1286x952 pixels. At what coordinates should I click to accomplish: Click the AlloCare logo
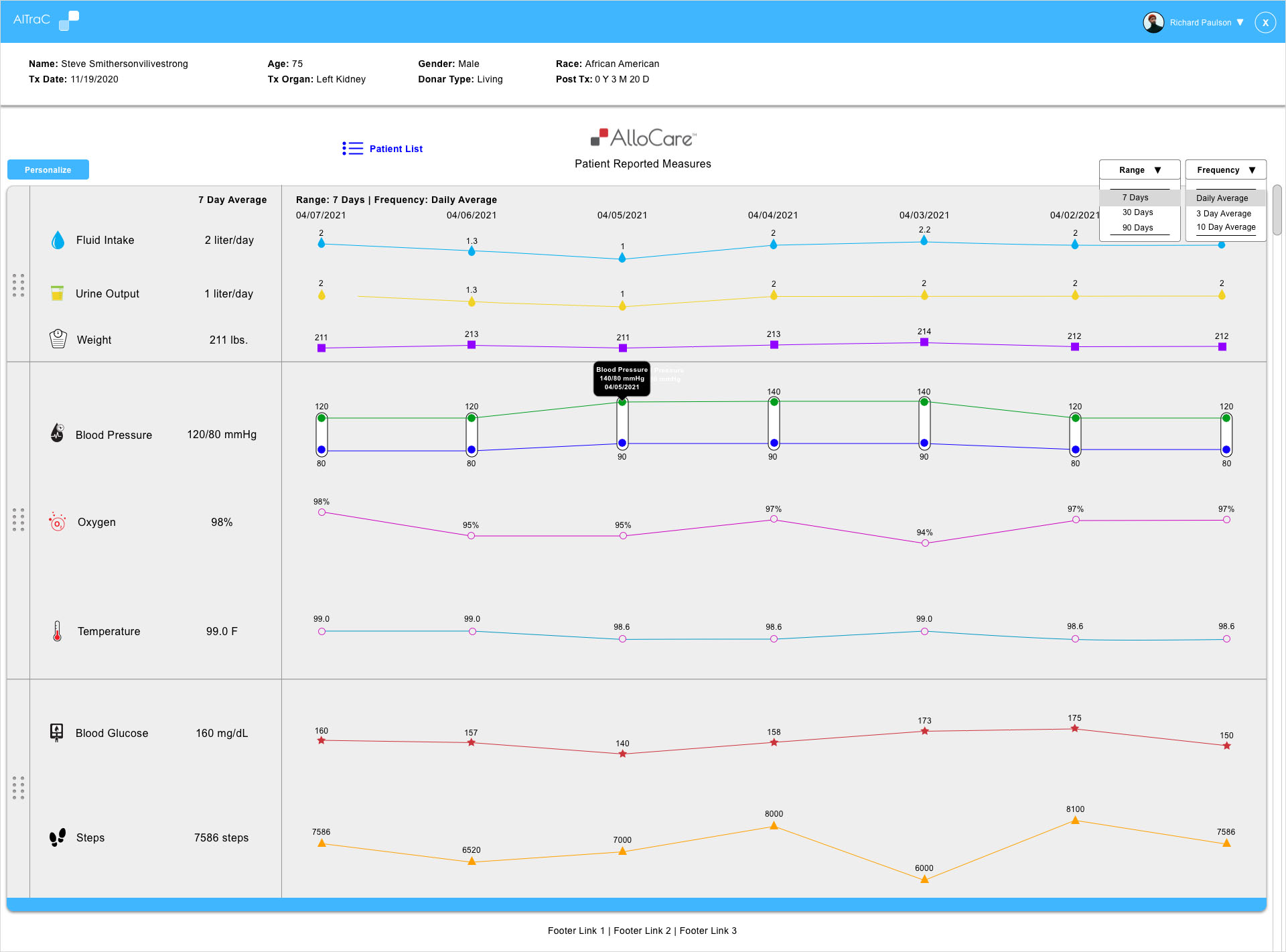(x=642, y=138)
